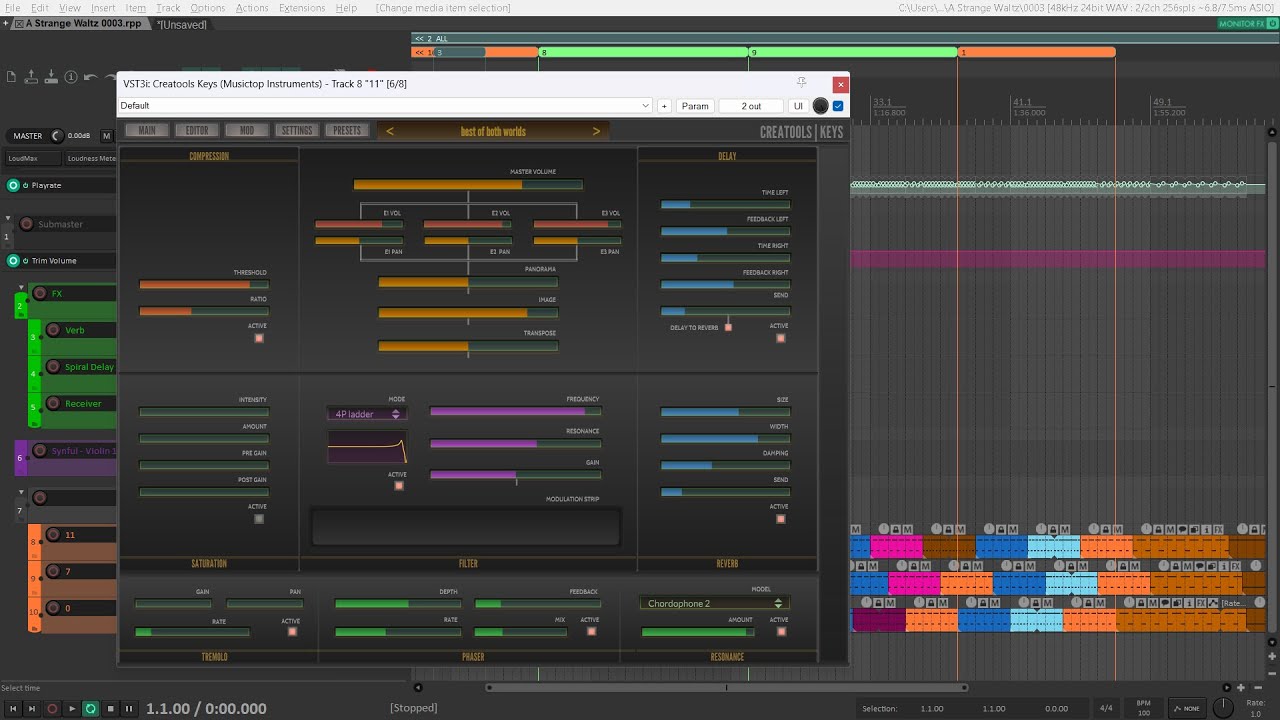The image size is (1280, 720).
Task: Open project info circle icon
Action: pyautogui.click(x=71, y=77)
